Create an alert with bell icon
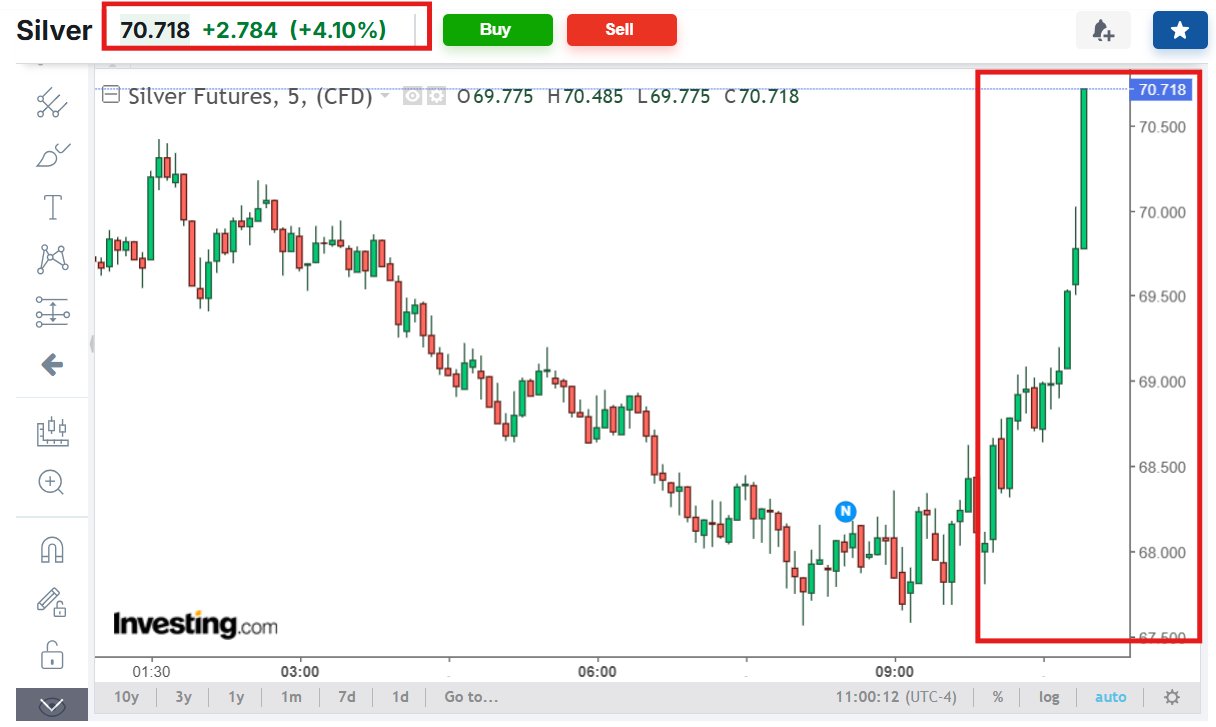 point(1103,31)
